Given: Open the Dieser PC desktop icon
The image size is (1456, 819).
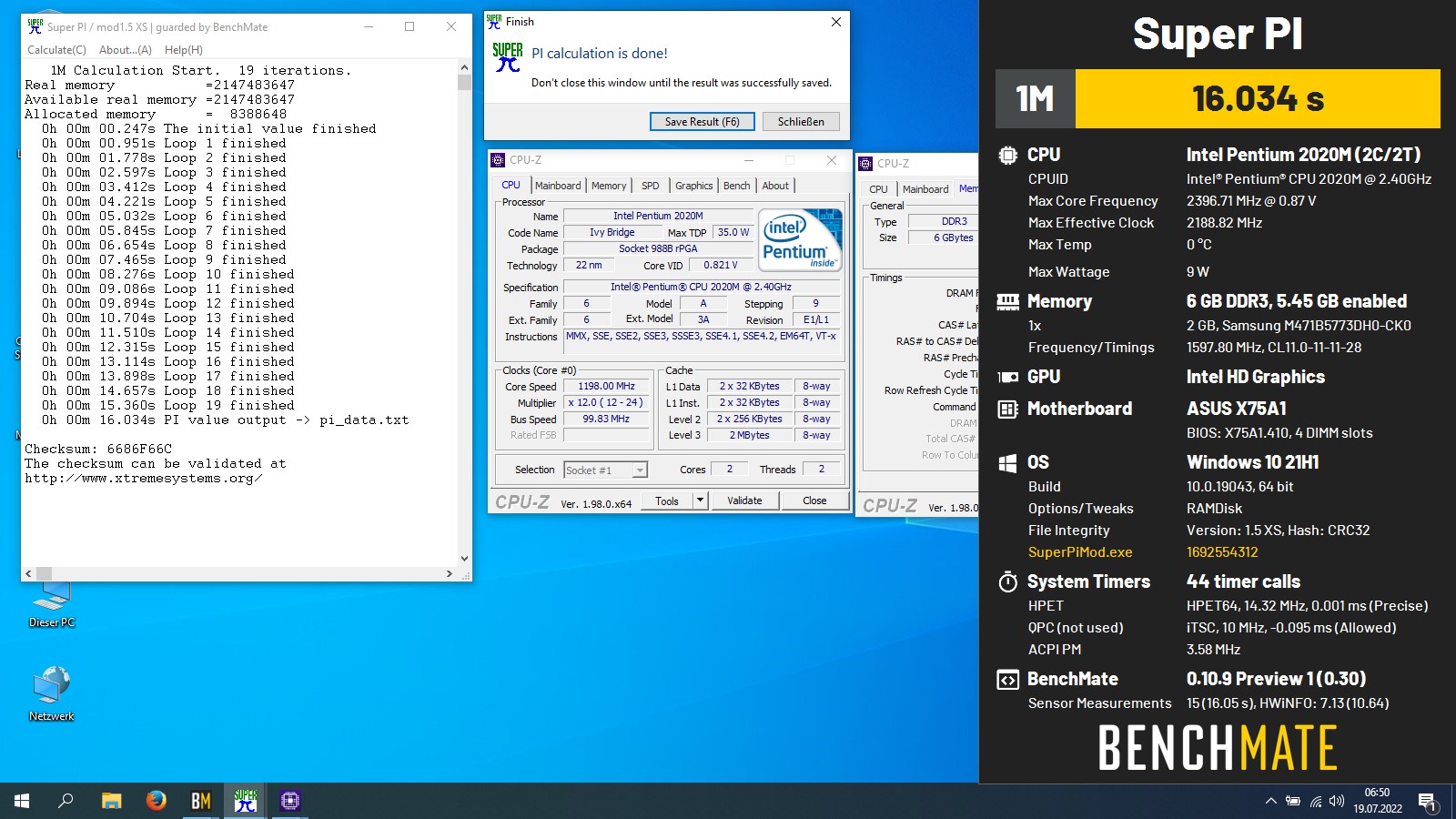Looking at the screenshot, I should coord(51,603).
